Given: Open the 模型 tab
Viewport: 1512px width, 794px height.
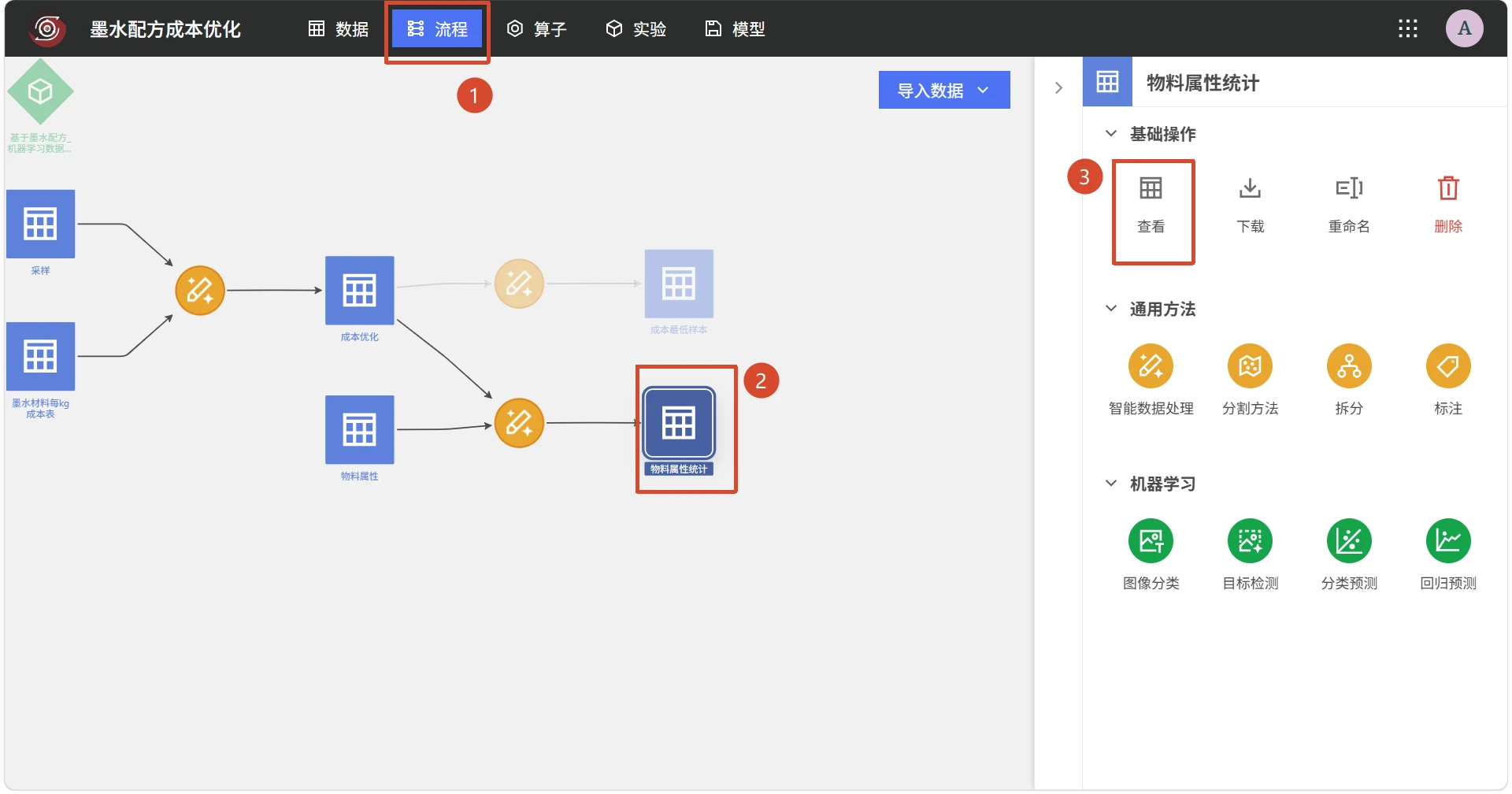Looking at the screenshot, I should point(735,29).
